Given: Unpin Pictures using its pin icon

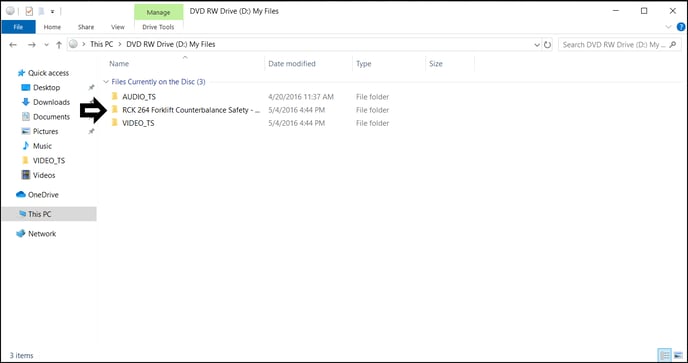Looking at the screenshot, I should pos(91,131).
